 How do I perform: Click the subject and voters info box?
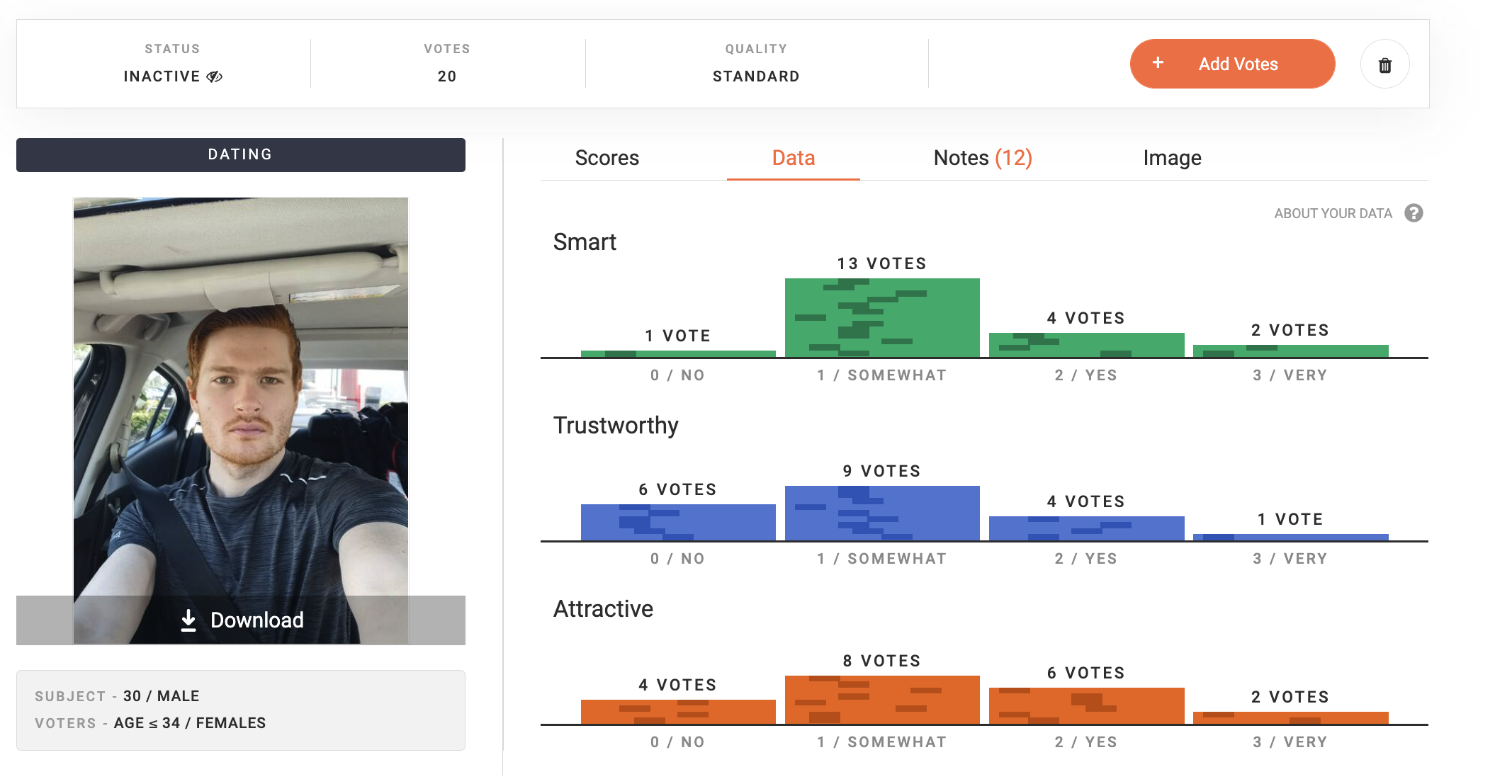[241, 710]
